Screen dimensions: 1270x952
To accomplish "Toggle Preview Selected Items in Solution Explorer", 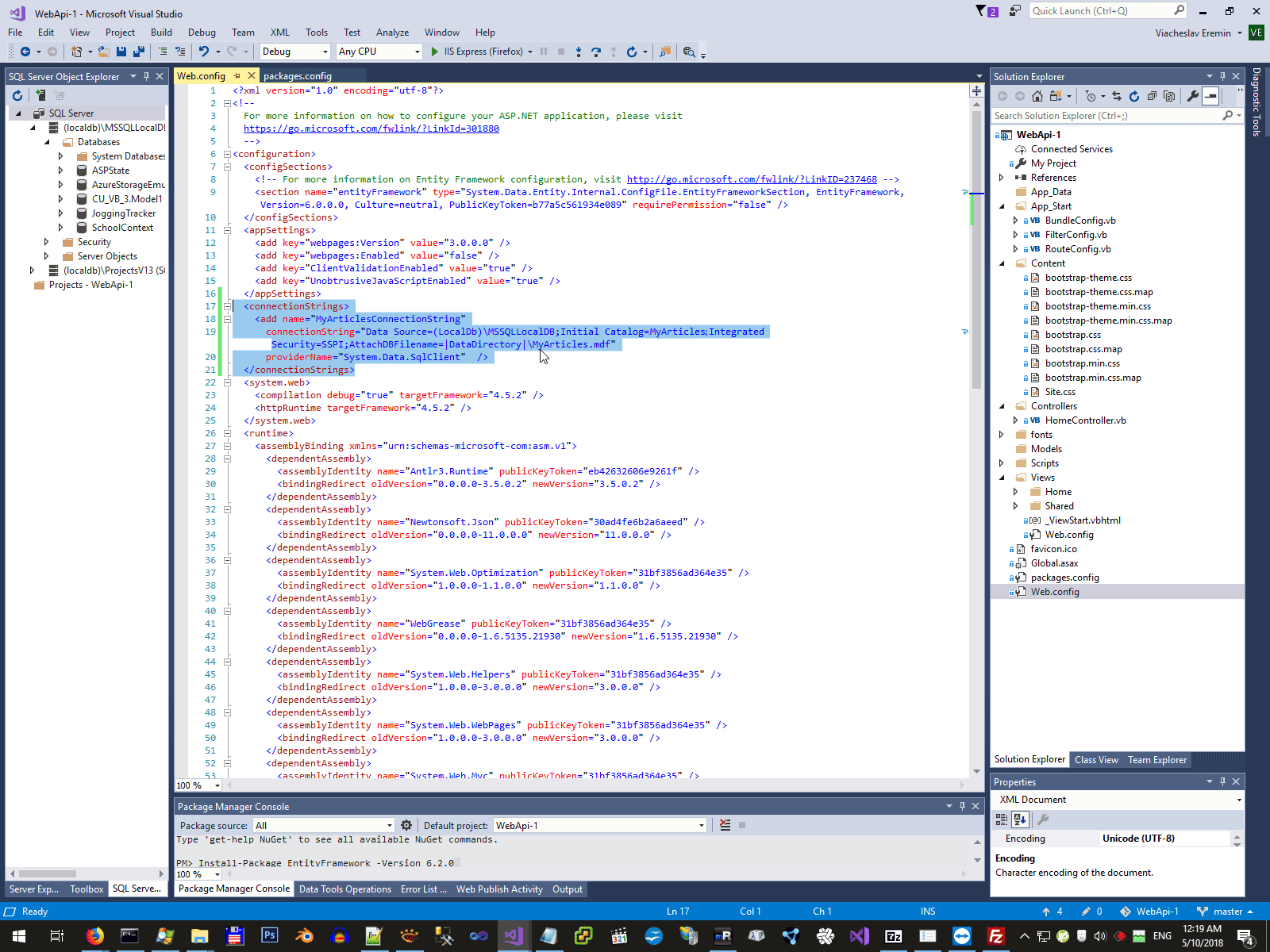I will click(1210, 96).
